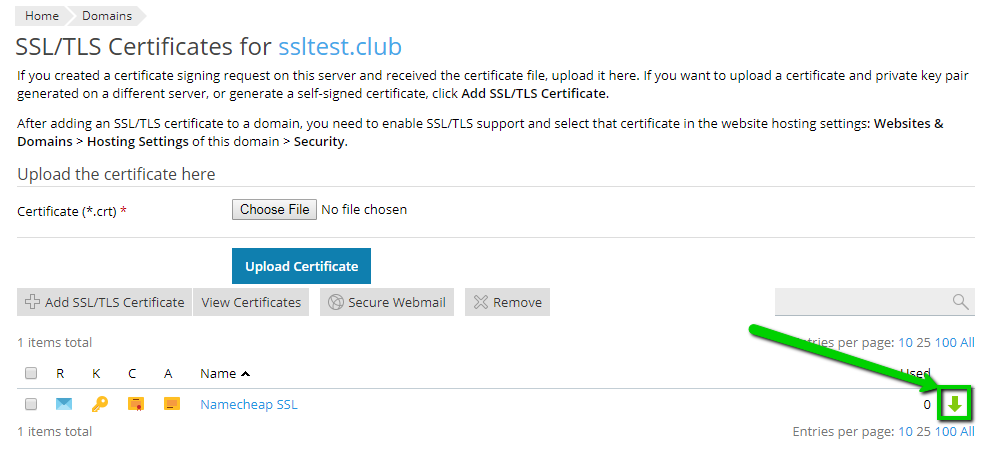This screenshot has width=986, height=460.
Task: Click the private key icon in row
Action: click(99, 404)
